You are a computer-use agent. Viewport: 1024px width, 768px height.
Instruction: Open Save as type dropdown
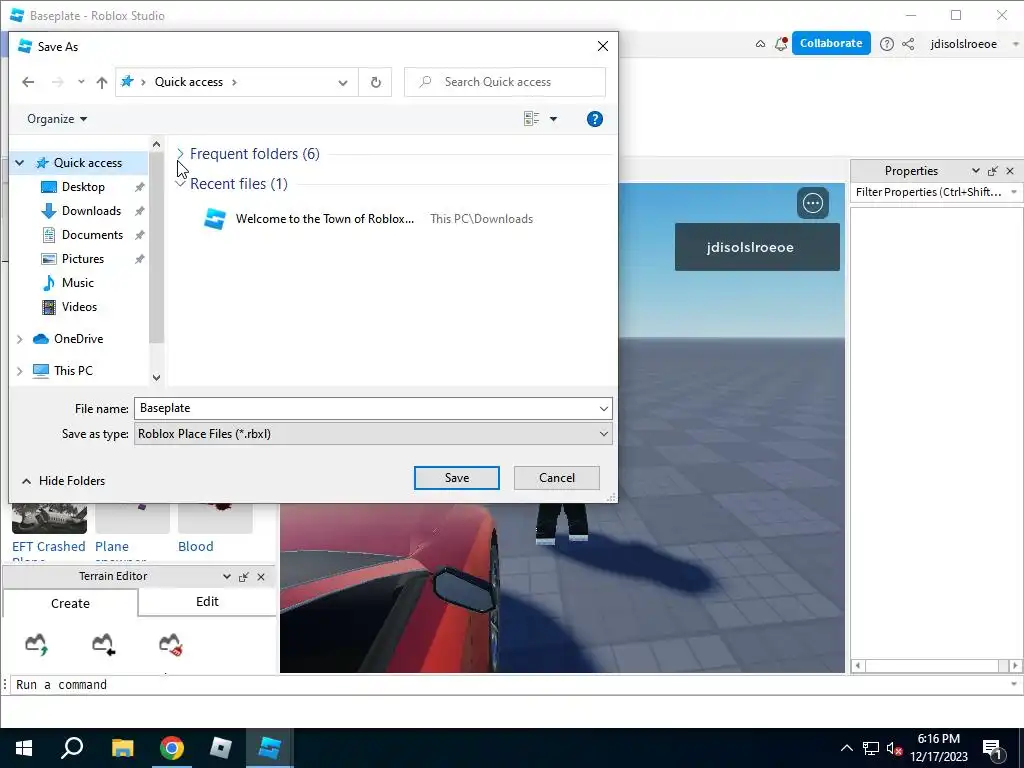pyautogui.click(x=373, y=434)
